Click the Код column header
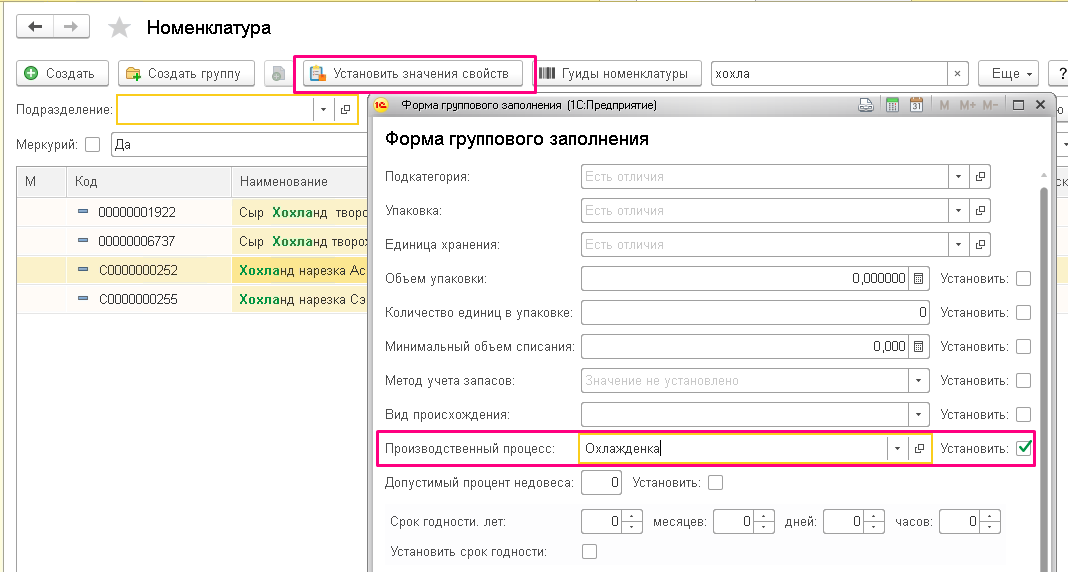1068x572 pixels. coord(148,182)
